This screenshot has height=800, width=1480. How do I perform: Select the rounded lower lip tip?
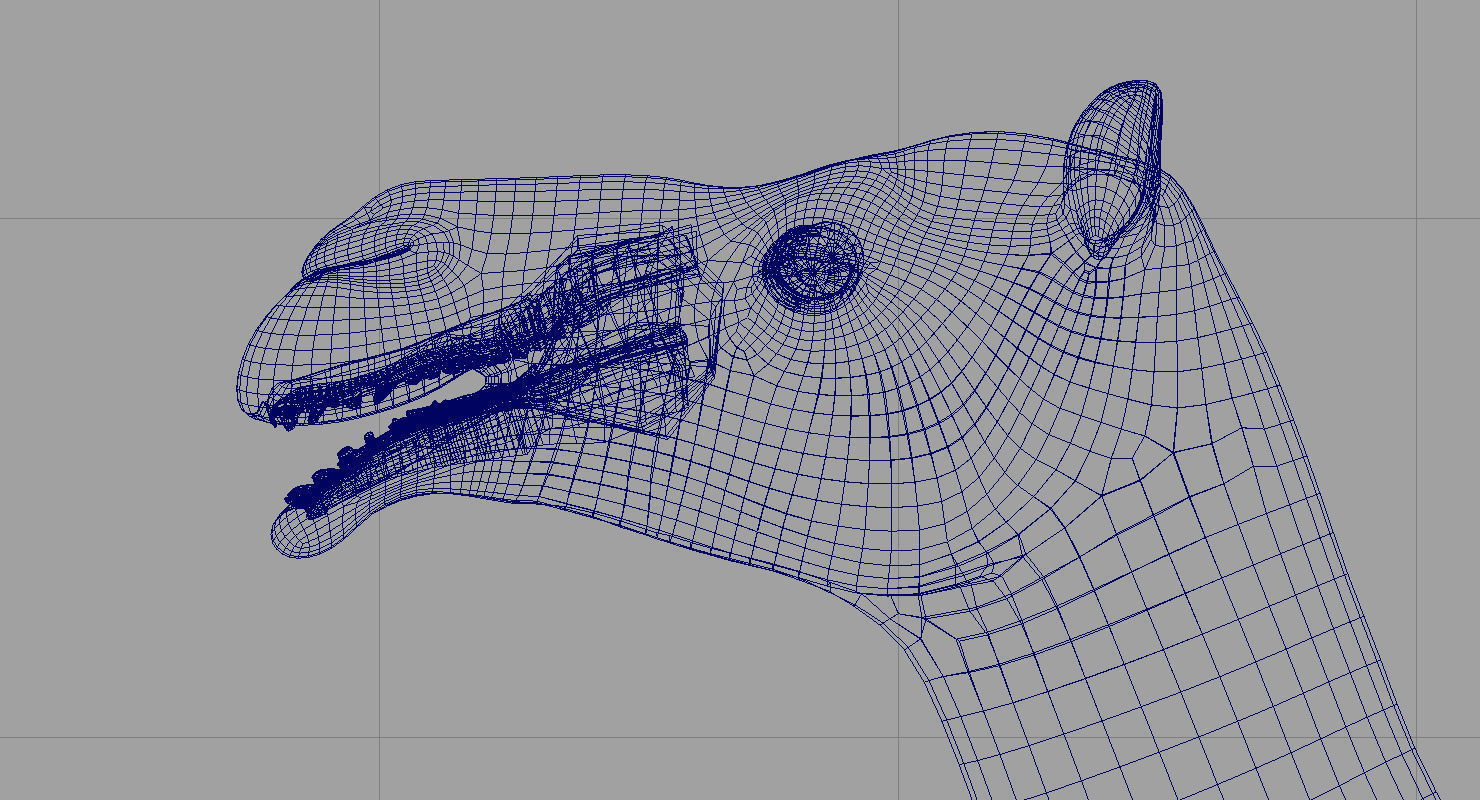pos(308,530)
